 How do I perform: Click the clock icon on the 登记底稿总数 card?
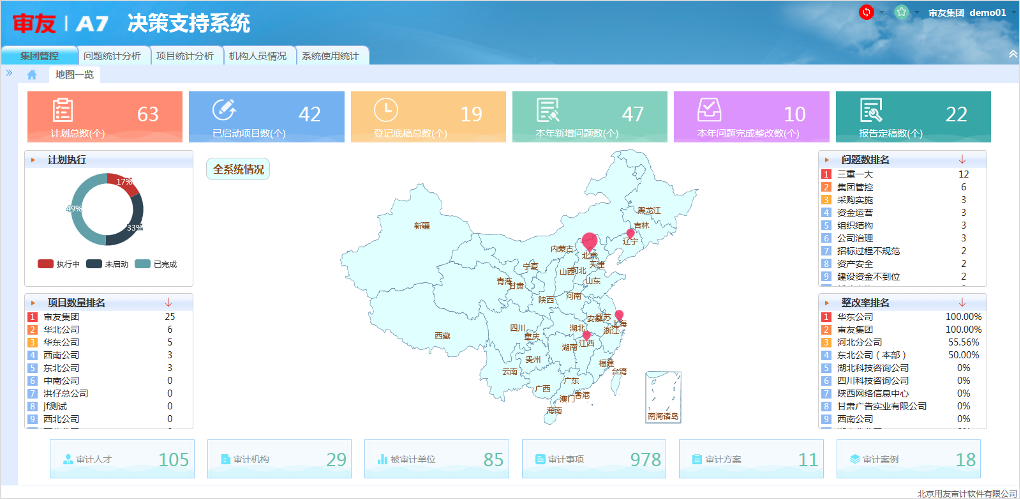[386, 110]
